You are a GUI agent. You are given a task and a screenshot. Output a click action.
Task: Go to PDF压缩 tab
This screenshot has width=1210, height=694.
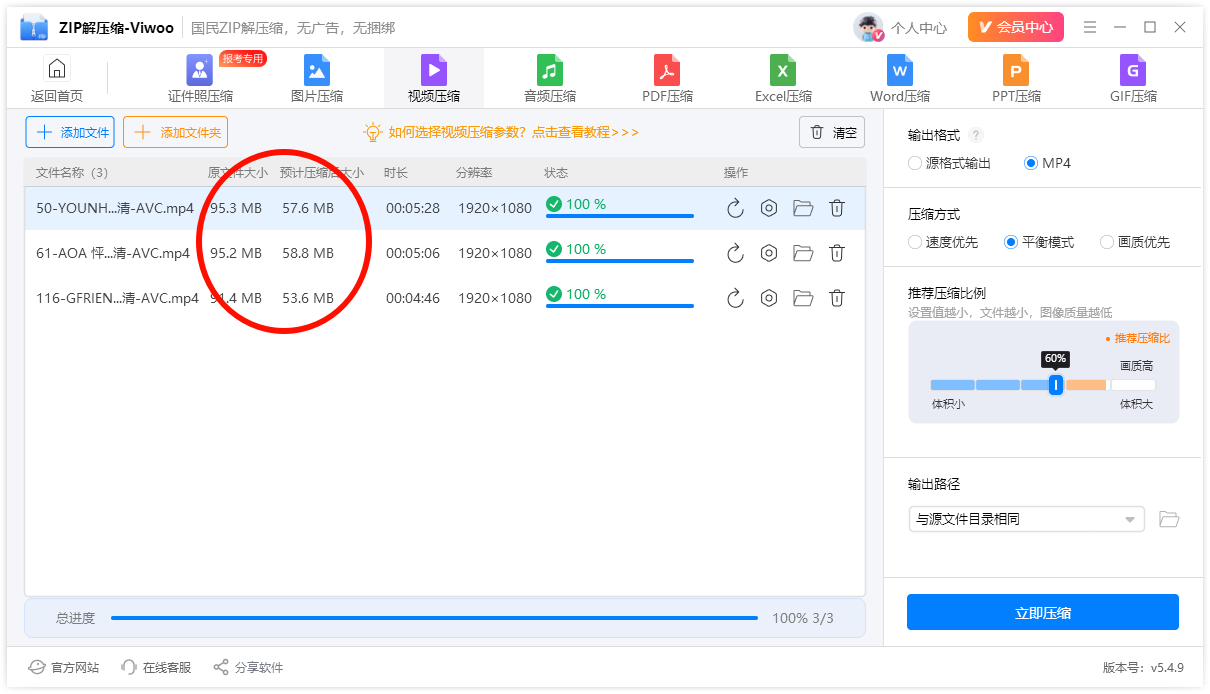(x=667, y=79)
